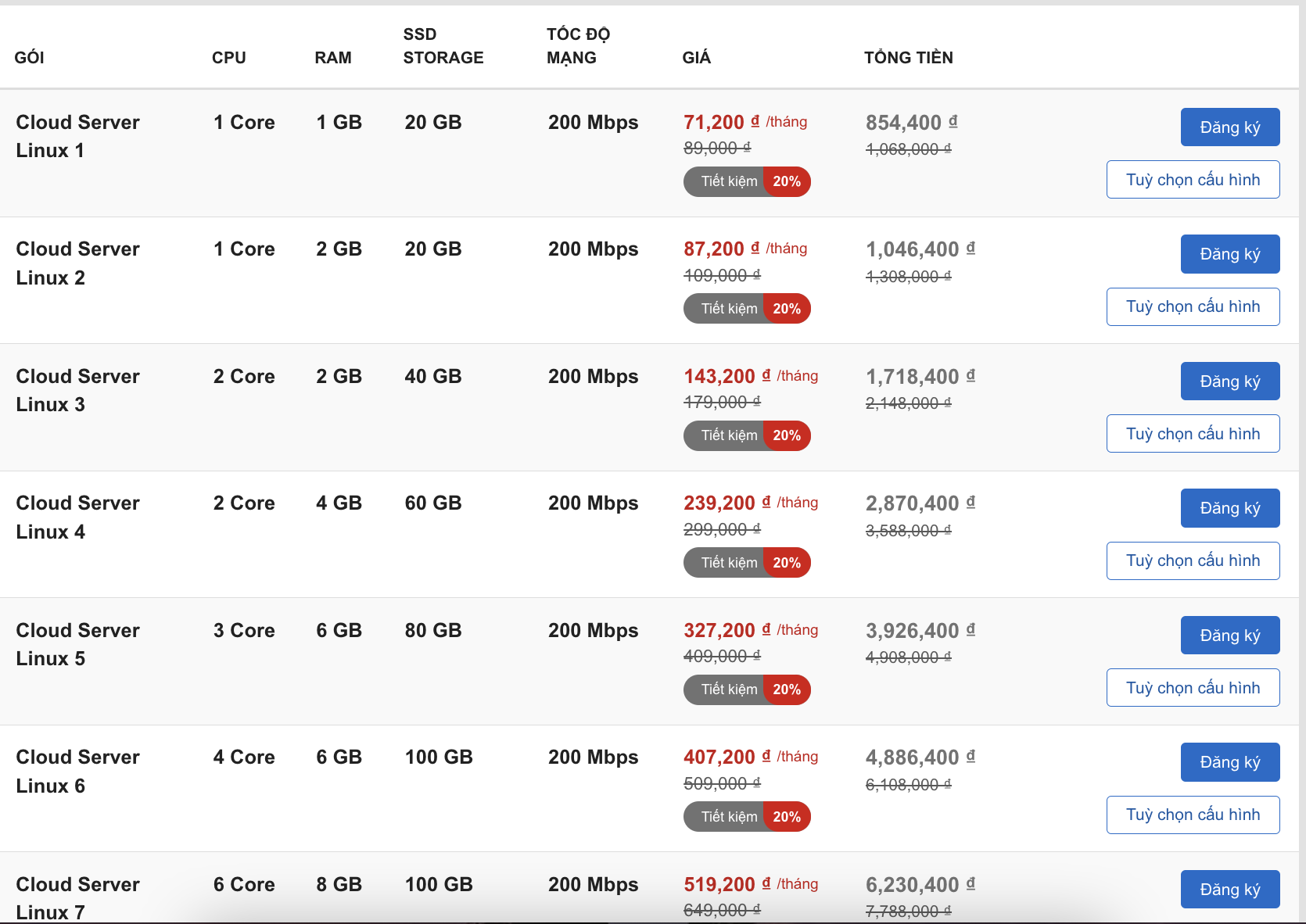Select the Cloud Server Linux 5 plan name

tap(78, 645)
